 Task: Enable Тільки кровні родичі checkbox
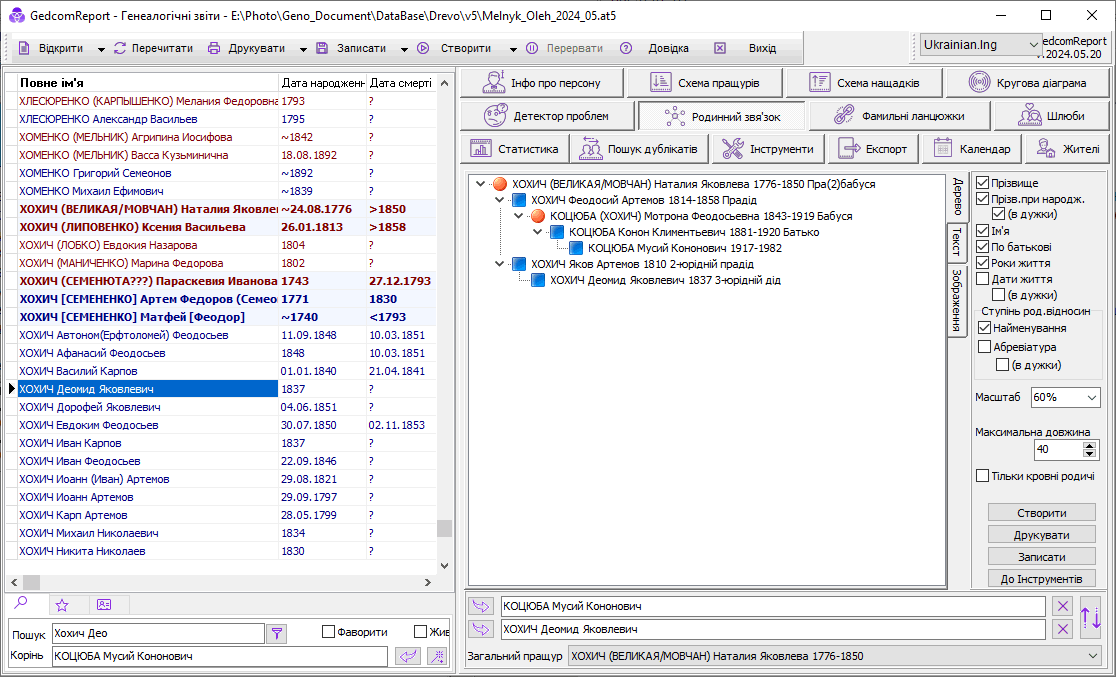pos(983,476)
